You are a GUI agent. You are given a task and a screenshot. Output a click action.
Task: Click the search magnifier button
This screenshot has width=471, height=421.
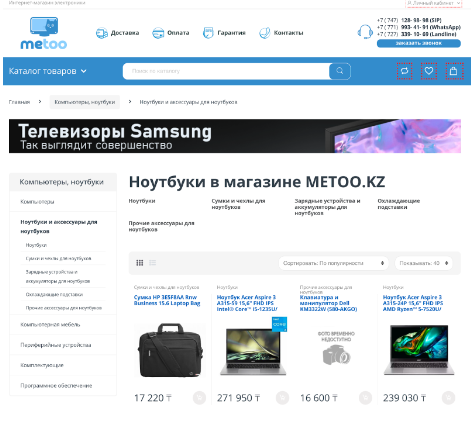click(340, 71)
